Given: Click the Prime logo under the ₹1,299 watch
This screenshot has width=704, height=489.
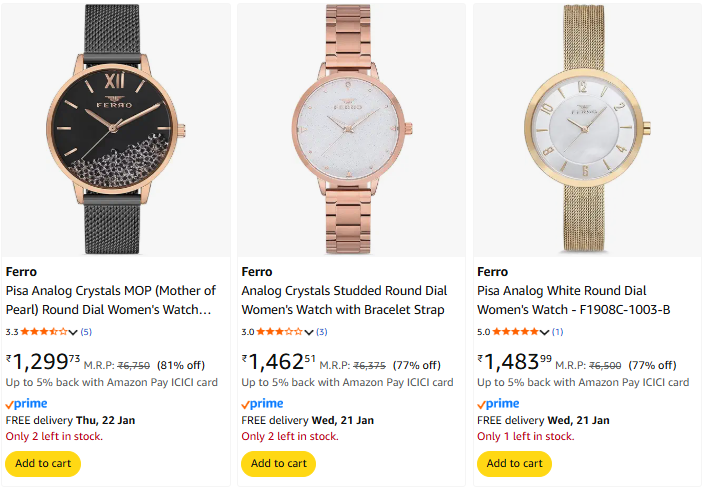Looking at the screenshot, I should coord(27,404).
